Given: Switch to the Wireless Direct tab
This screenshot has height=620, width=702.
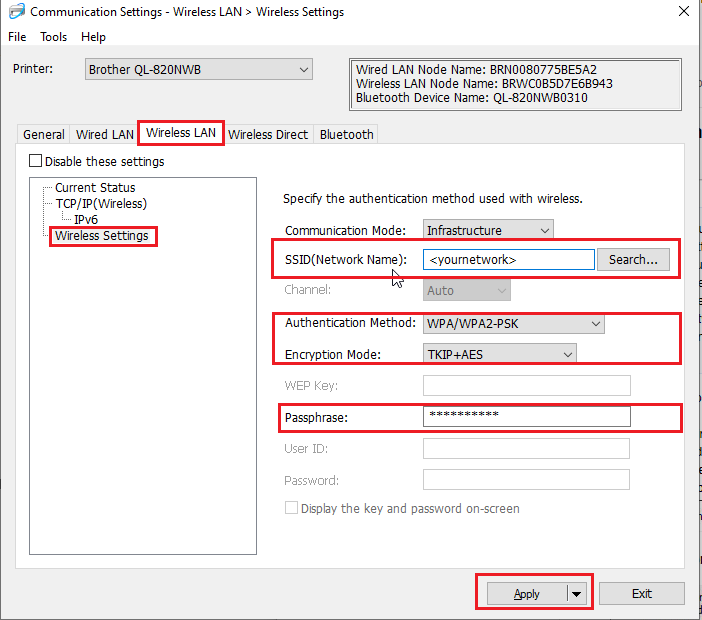Looking at the screenshot, I should pos(269,134).
